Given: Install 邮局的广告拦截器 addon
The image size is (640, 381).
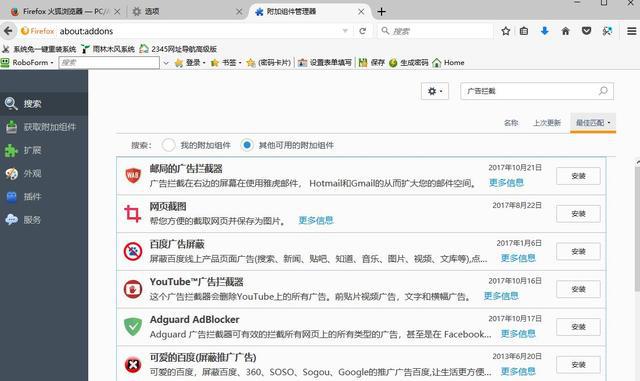Looking at the screenshot, I should point(578,176).
